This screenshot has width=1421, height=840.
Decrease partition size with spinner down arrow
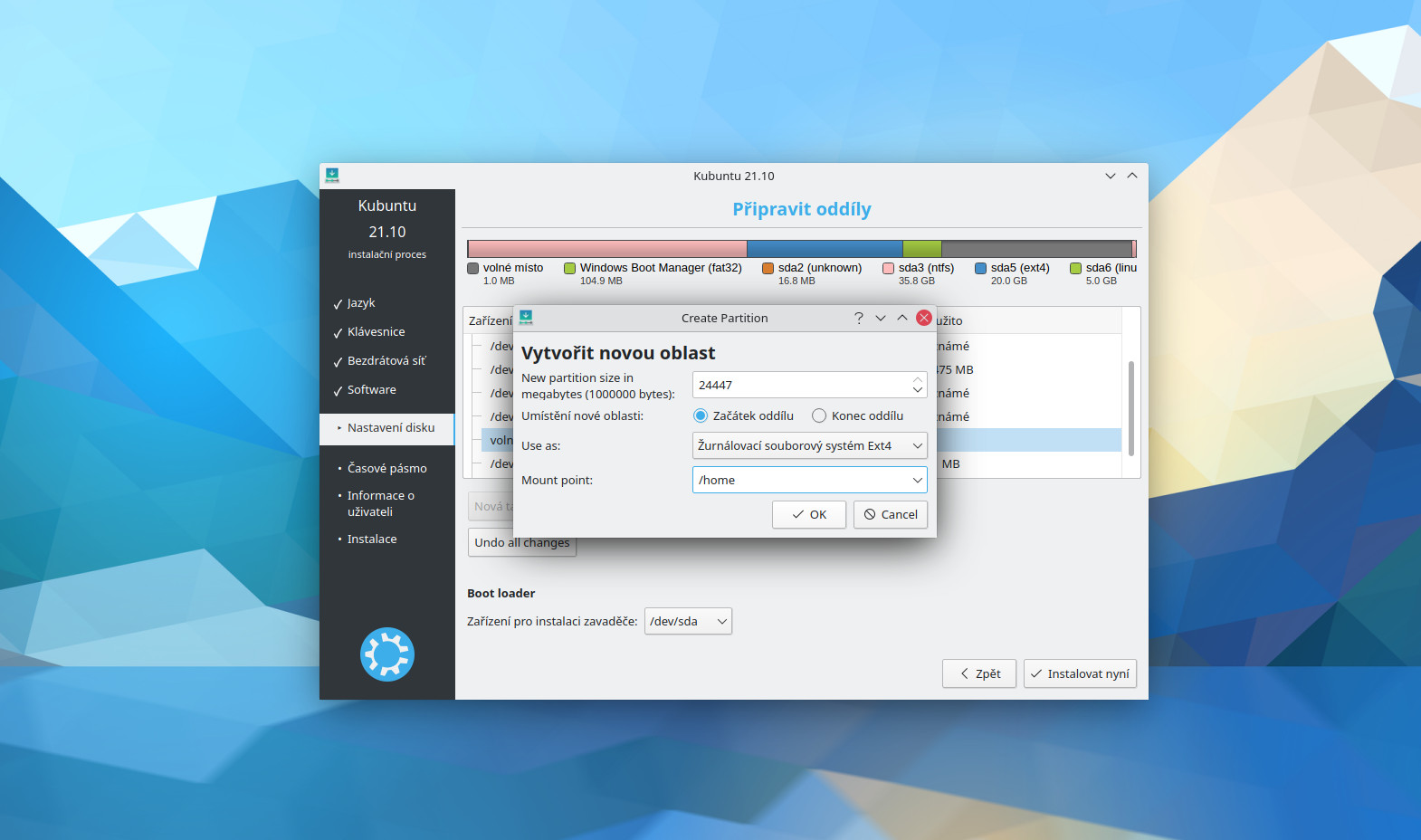click(918, 390)
